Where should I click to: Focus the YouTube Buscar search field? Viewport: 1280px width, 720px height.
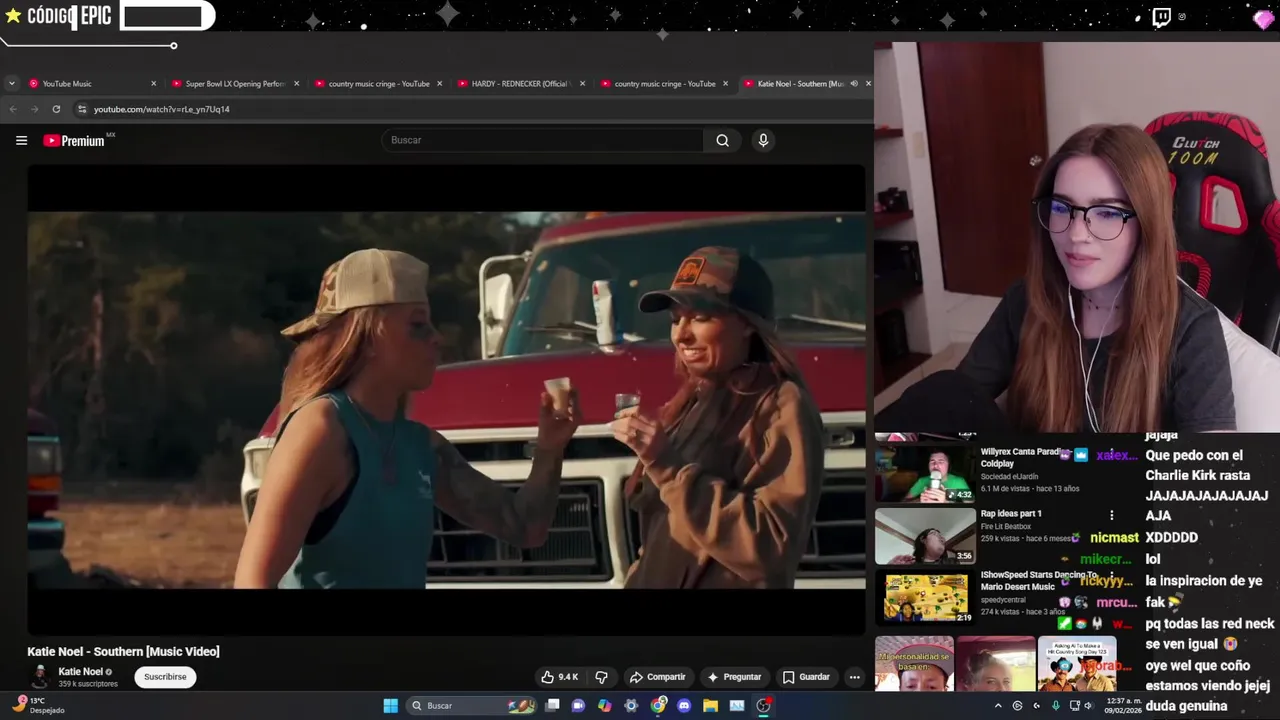545,140
